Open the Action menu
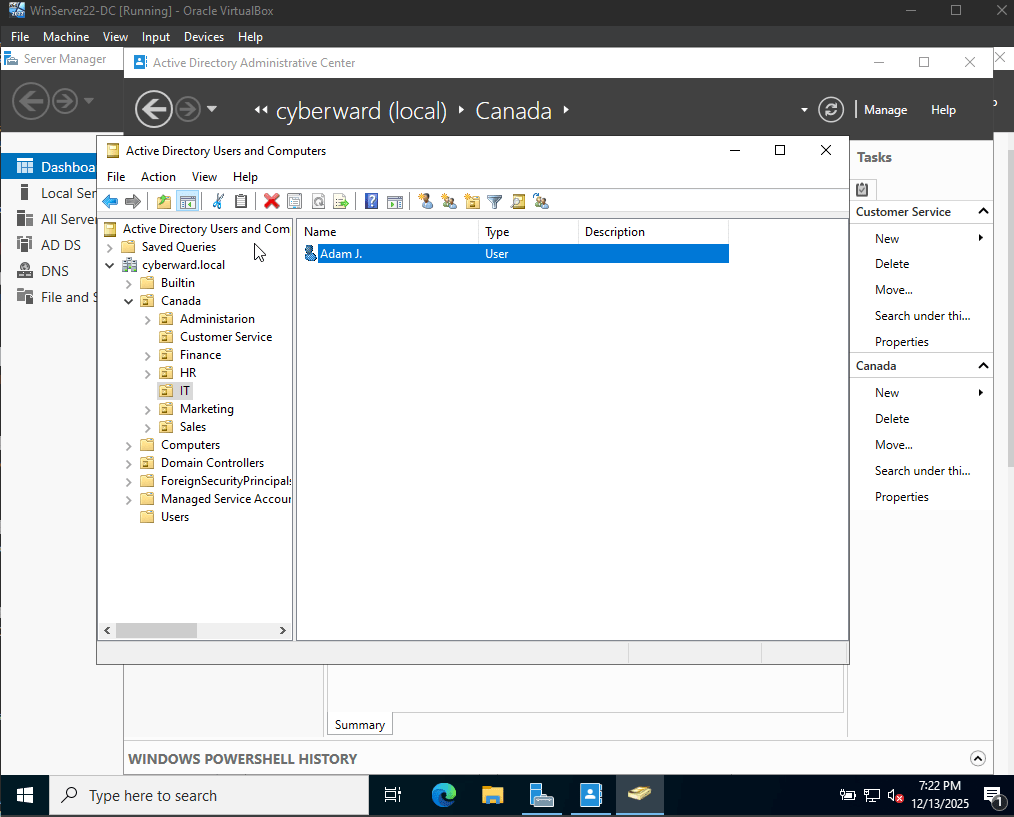Screen dimensions: 1014x817 click(158, 177)
